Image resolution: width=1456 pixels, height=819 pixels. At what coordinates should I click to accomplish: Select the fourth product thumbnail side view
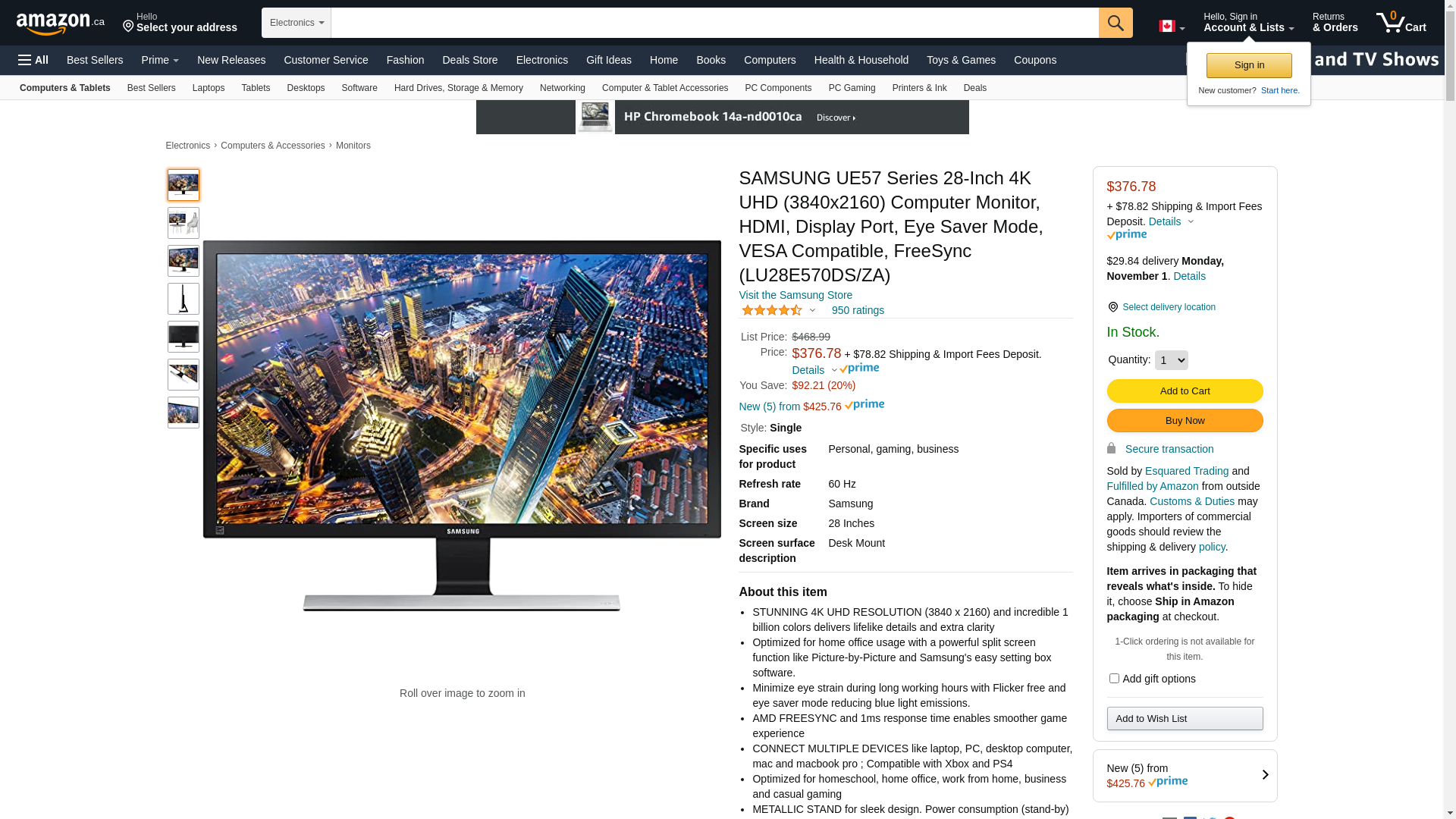click(x=184, y=299)
